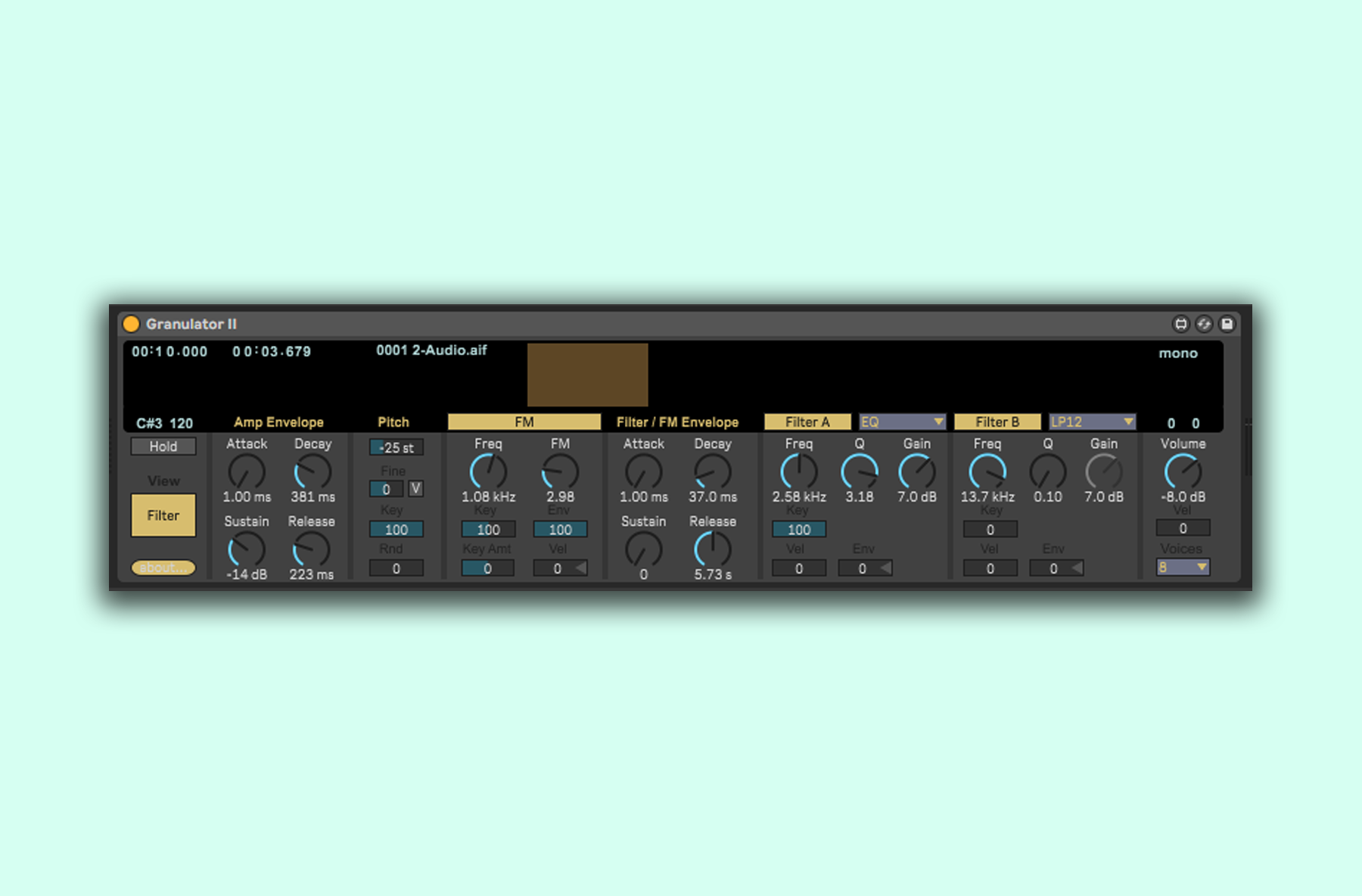Click the Filter B Gain knob

pos(1104,472)
